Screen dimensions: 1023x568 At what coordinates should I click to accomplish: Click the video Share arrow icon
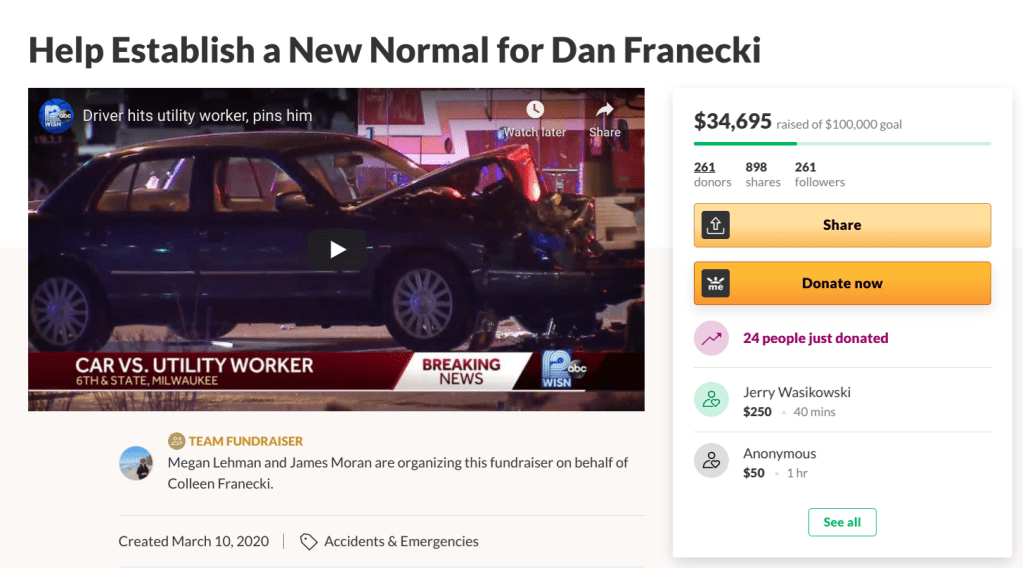coord(605,110)
